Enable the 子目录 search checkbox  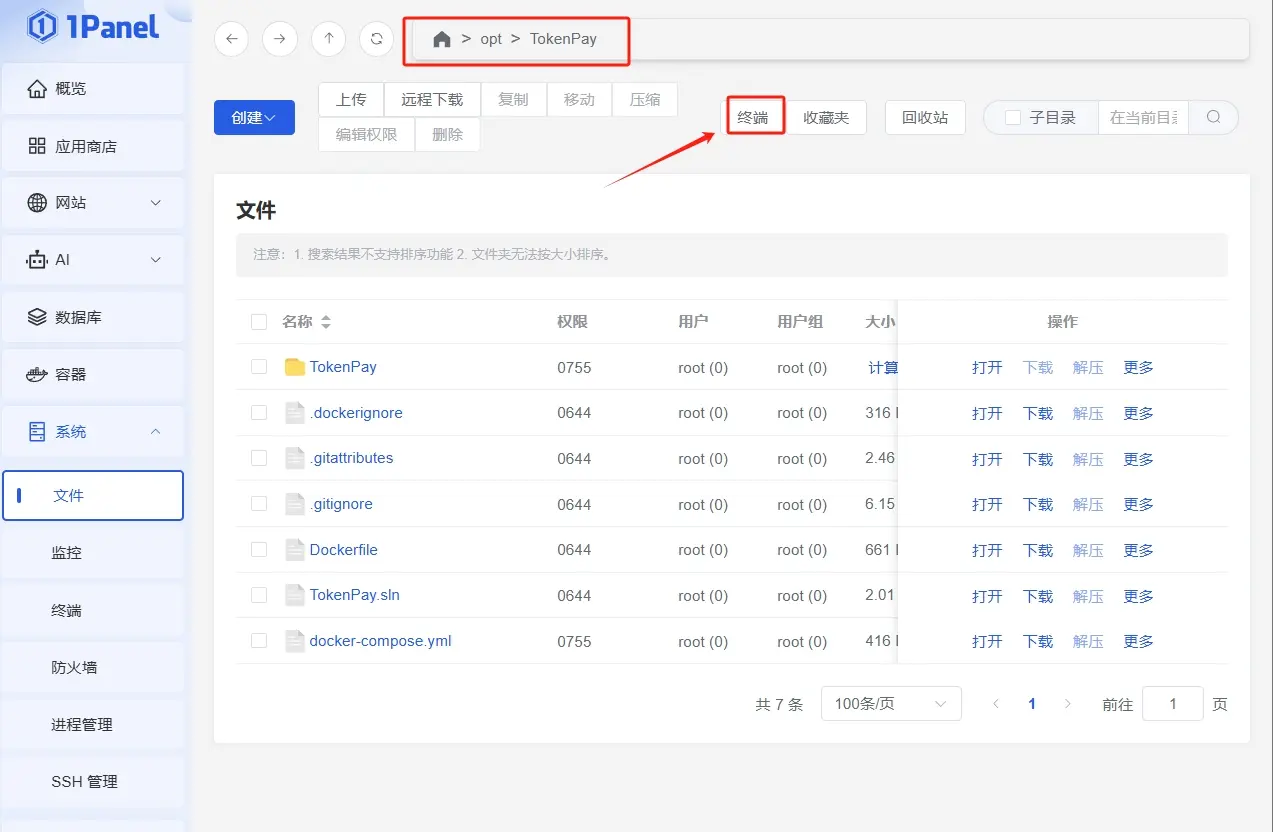tap(1013, 118)
